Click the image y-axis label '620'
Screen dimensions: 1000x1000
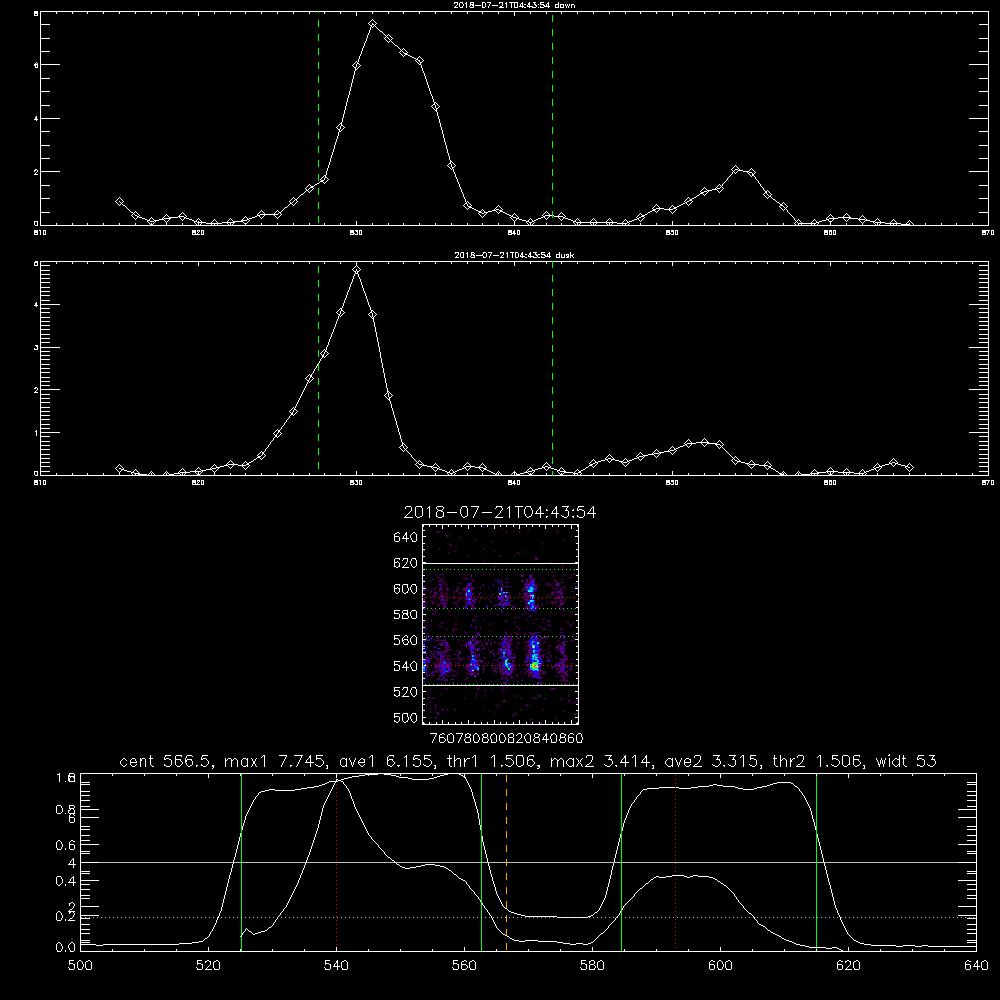click(405, 563)
